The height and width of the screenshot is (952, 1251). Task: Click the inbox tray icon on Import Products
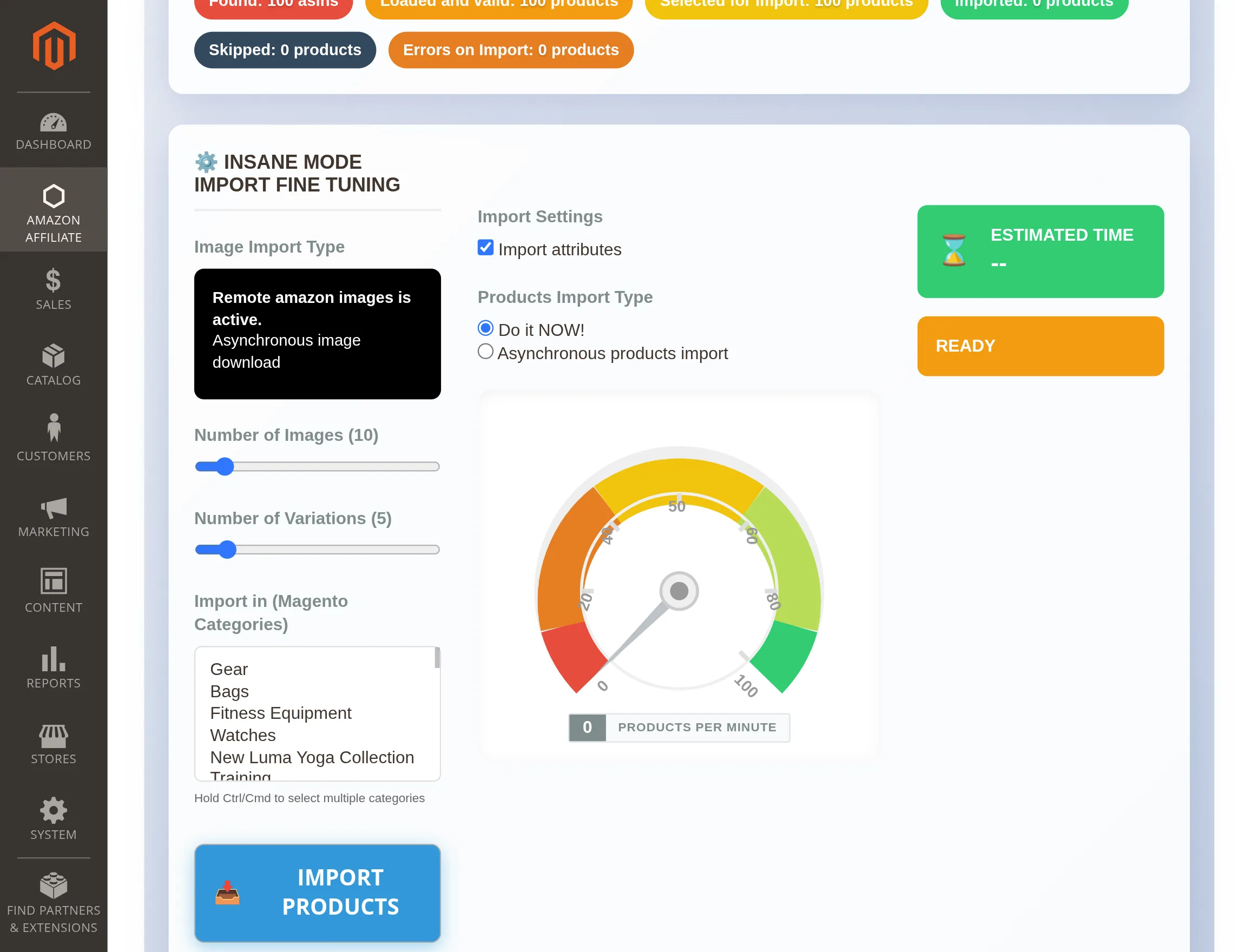227,892
